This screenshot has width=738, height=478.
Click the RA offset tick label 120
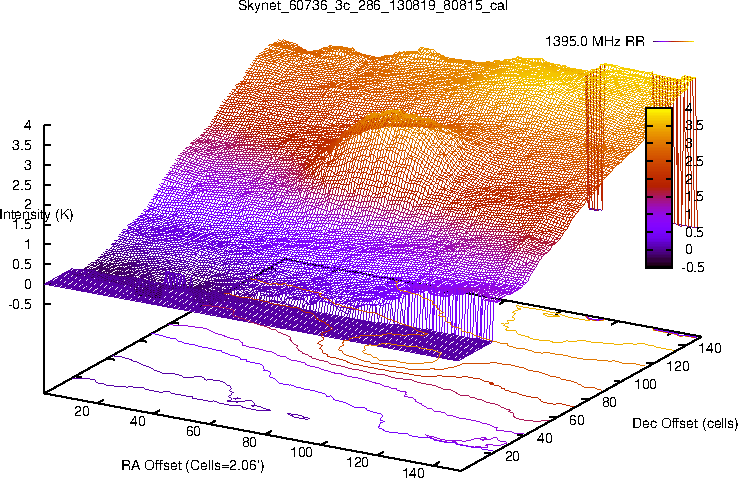(357, 462)
